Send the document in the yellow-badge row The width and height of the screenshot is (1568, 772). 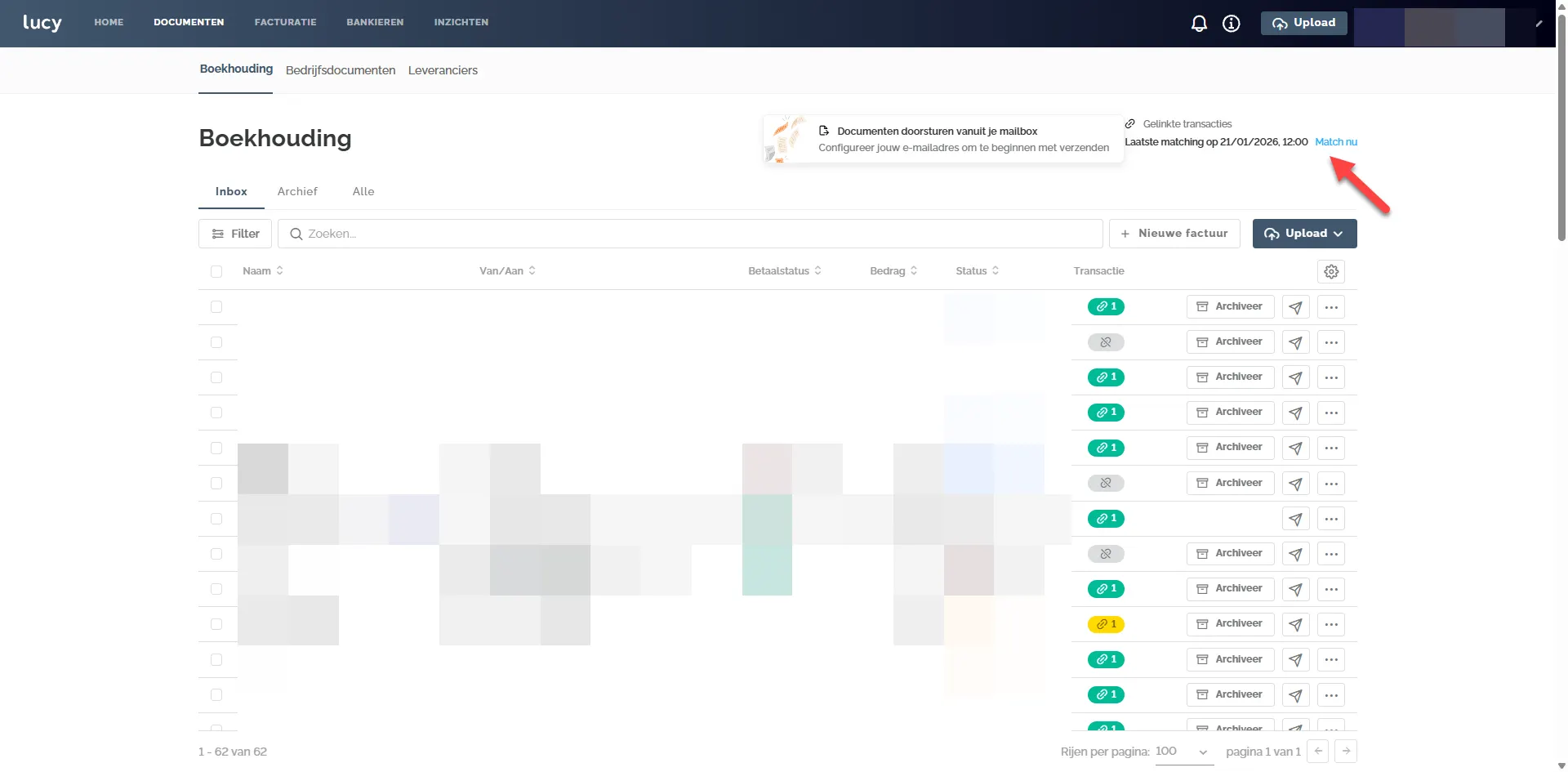click(x=1296, y=625)
